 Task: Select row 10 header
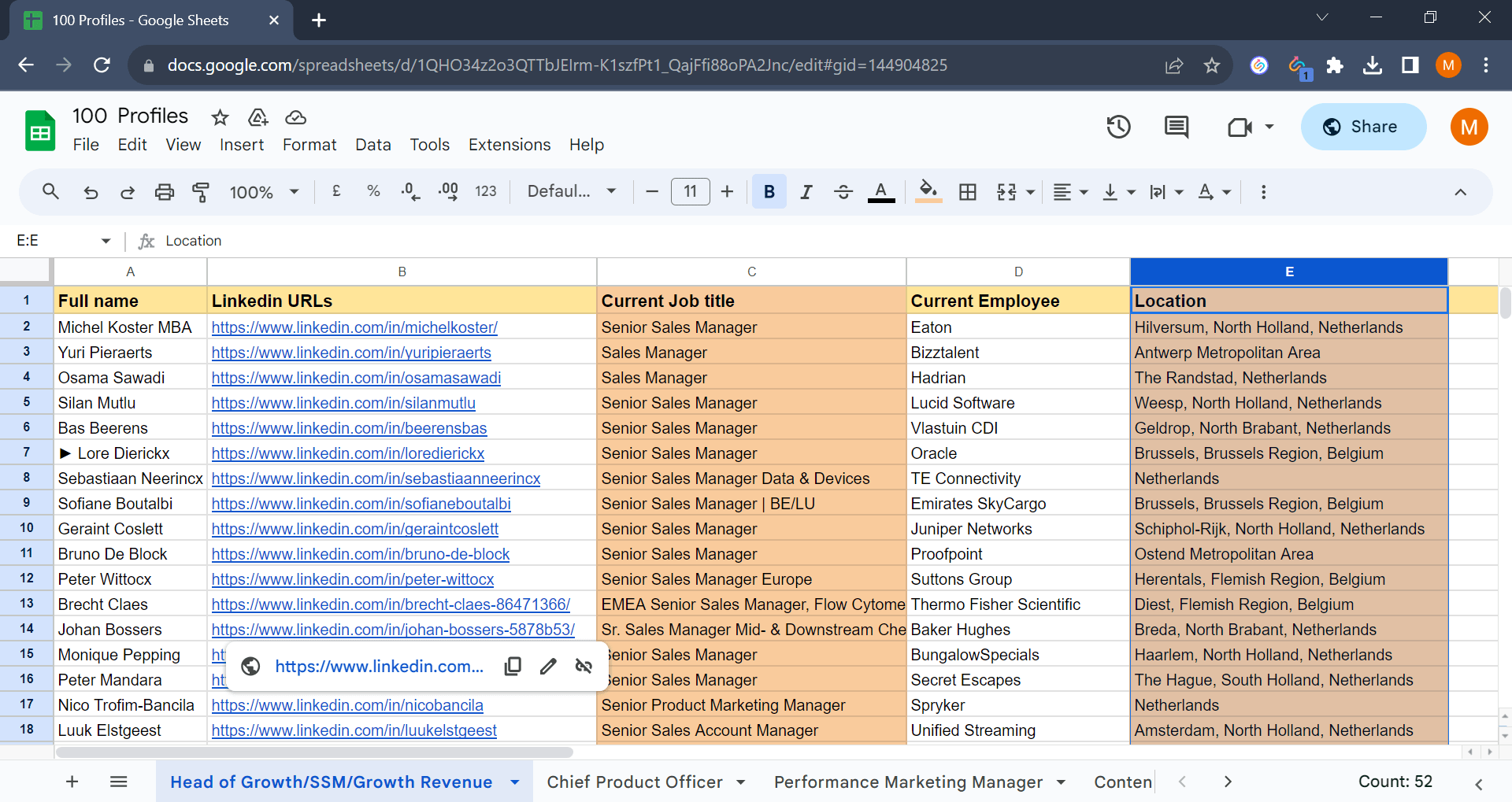pyautogui.click(x=27, y=528)
